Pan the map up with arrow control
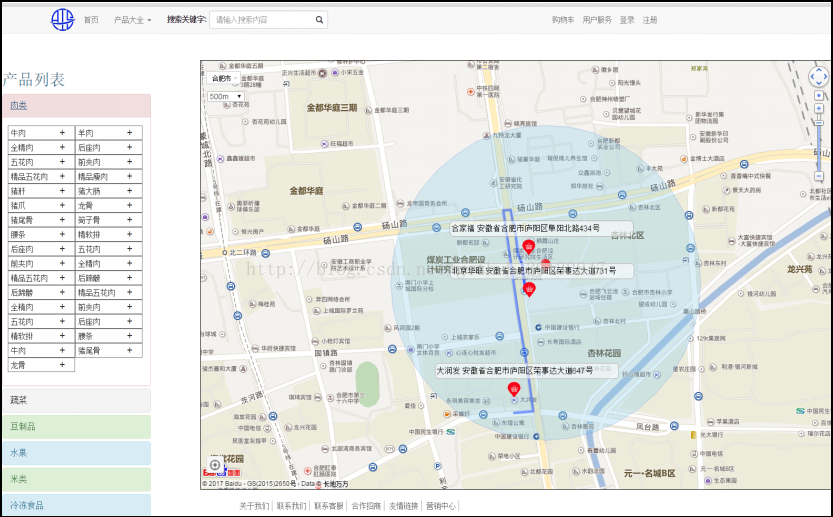The height and width of the screenshot is (517, 833). [819, 70]
